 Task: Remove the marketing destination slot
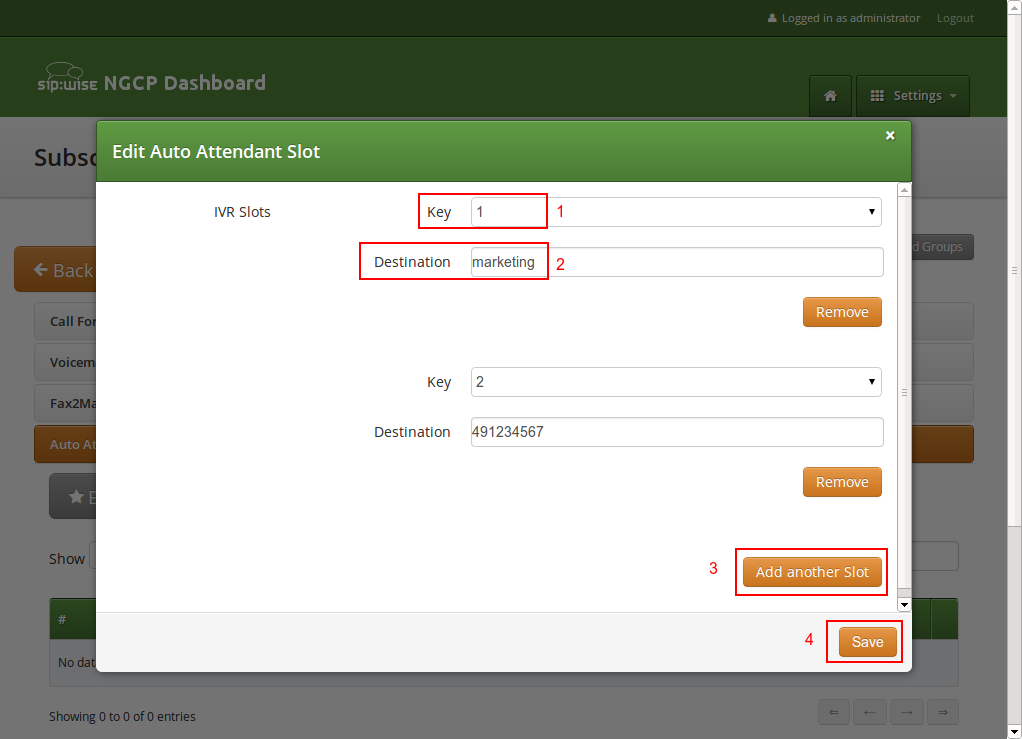842,312
